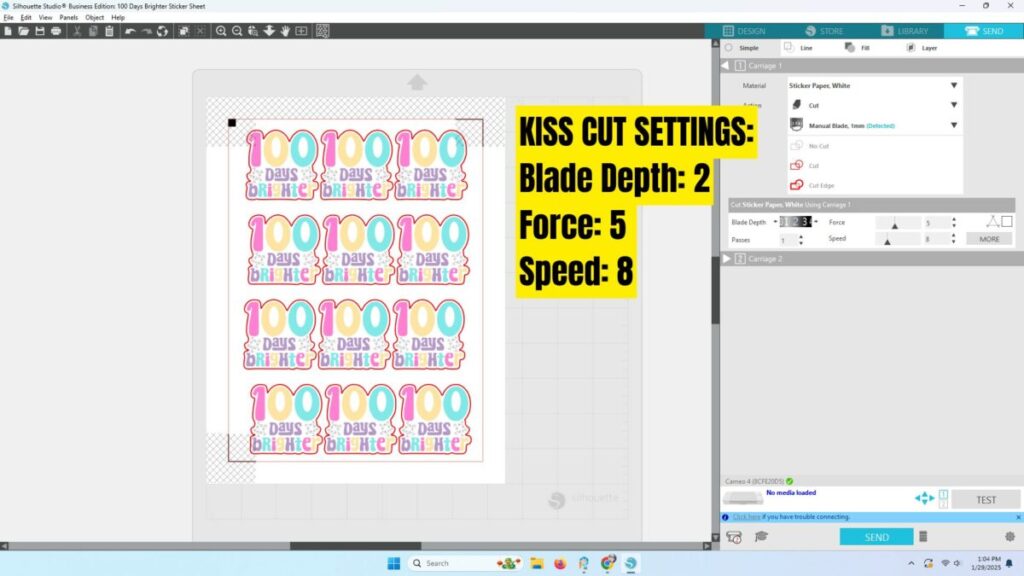Switch to the Layer cut mode tab
Screen dimensions: 1024x576
pyautogui.click(x=922, y=48)
